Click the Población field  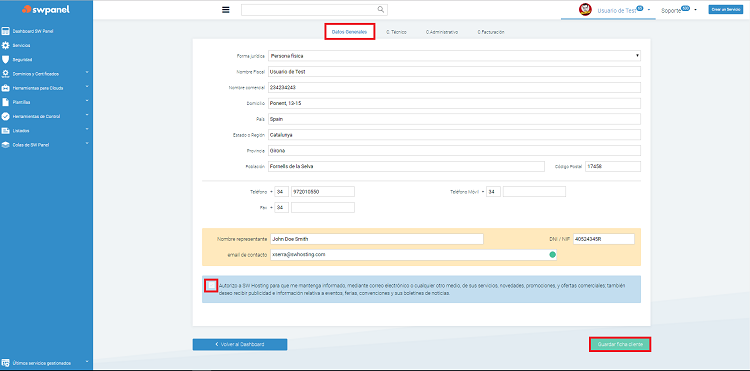pos(406,166)
